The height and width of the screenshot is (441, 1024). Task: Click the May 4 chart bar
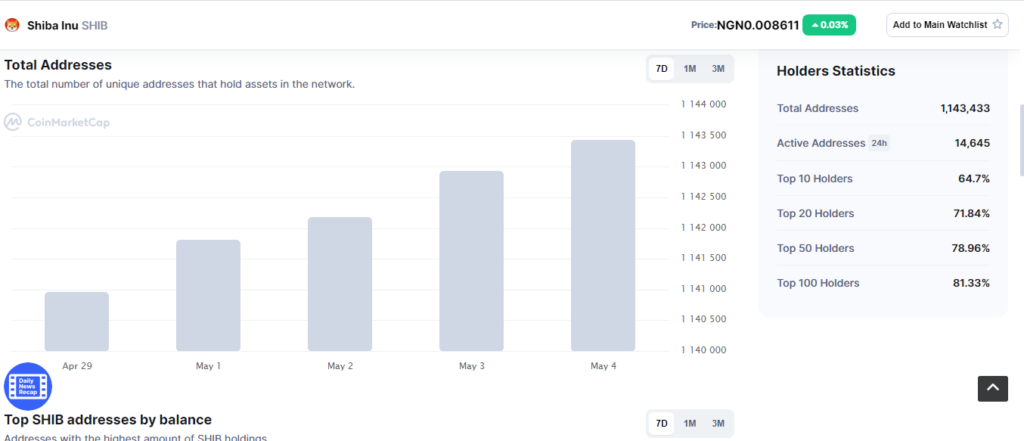603,246
